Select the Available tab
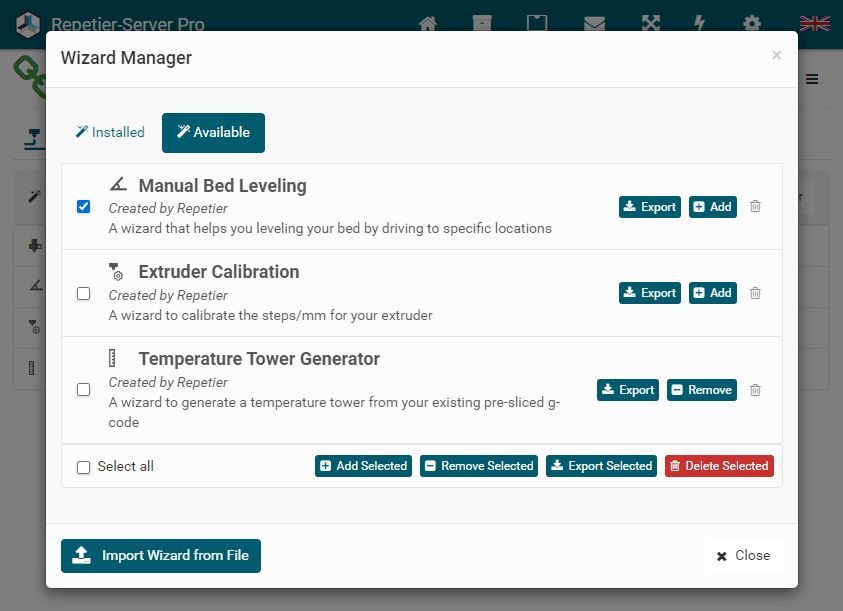Image resolution: width=843 pixels, height=611 pixels. (213, 132)
